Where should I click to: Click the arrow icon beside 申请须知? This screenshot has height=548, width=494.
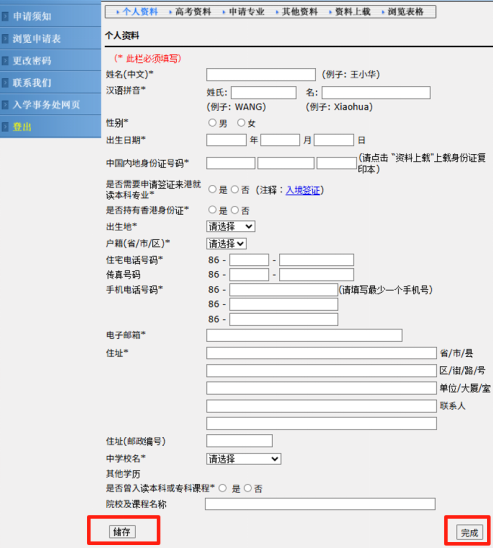[x=5, y=16]
